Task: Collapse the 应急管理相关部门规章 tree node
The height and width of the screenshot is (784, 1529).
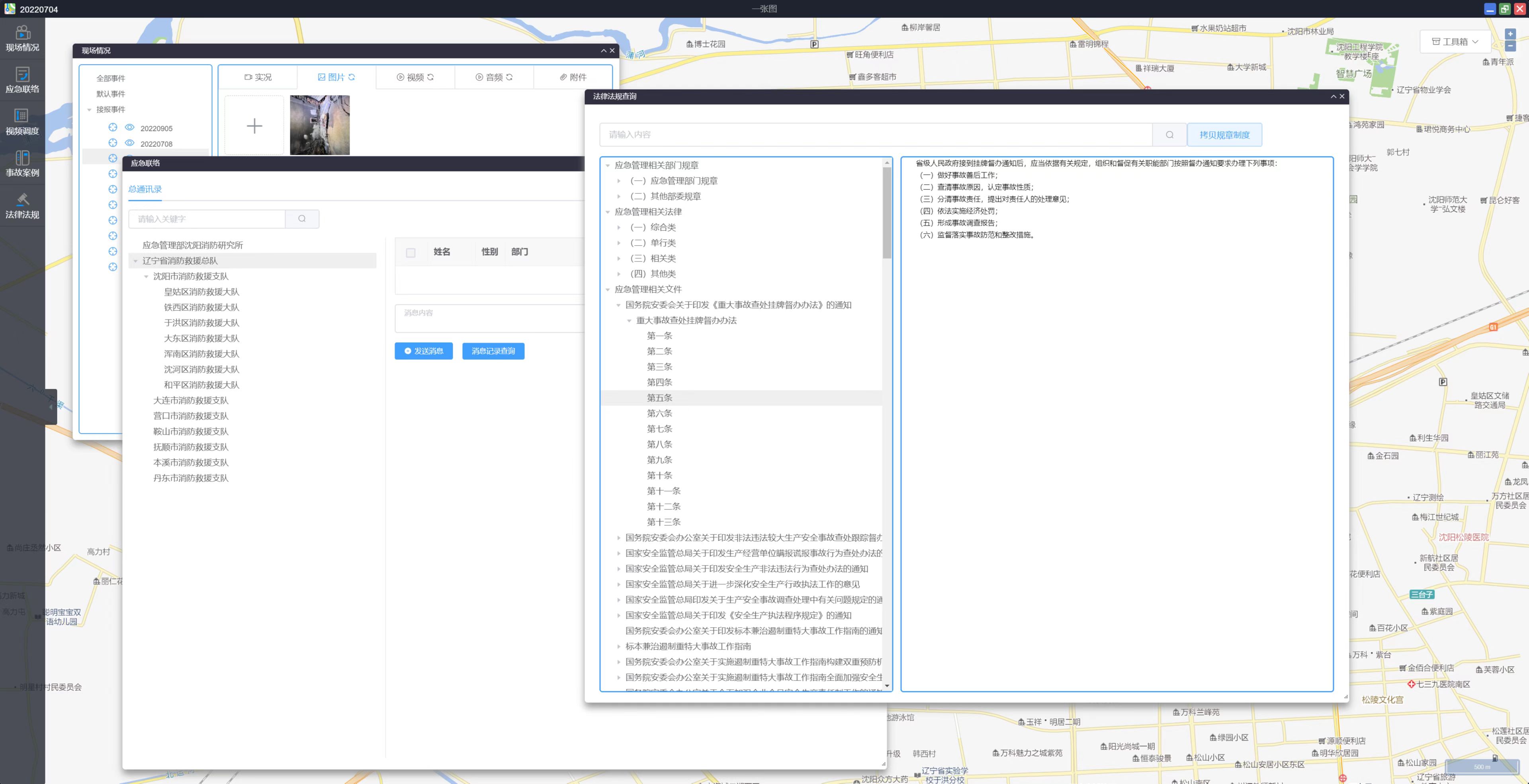Action: click(608, 166)
